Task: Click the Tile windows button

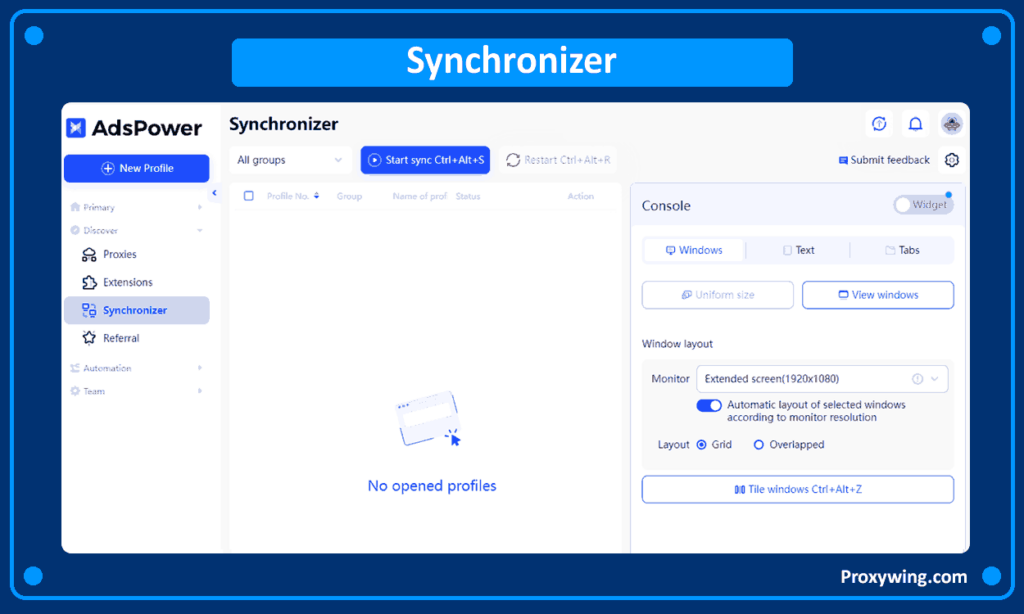Action: coord(797,489)
